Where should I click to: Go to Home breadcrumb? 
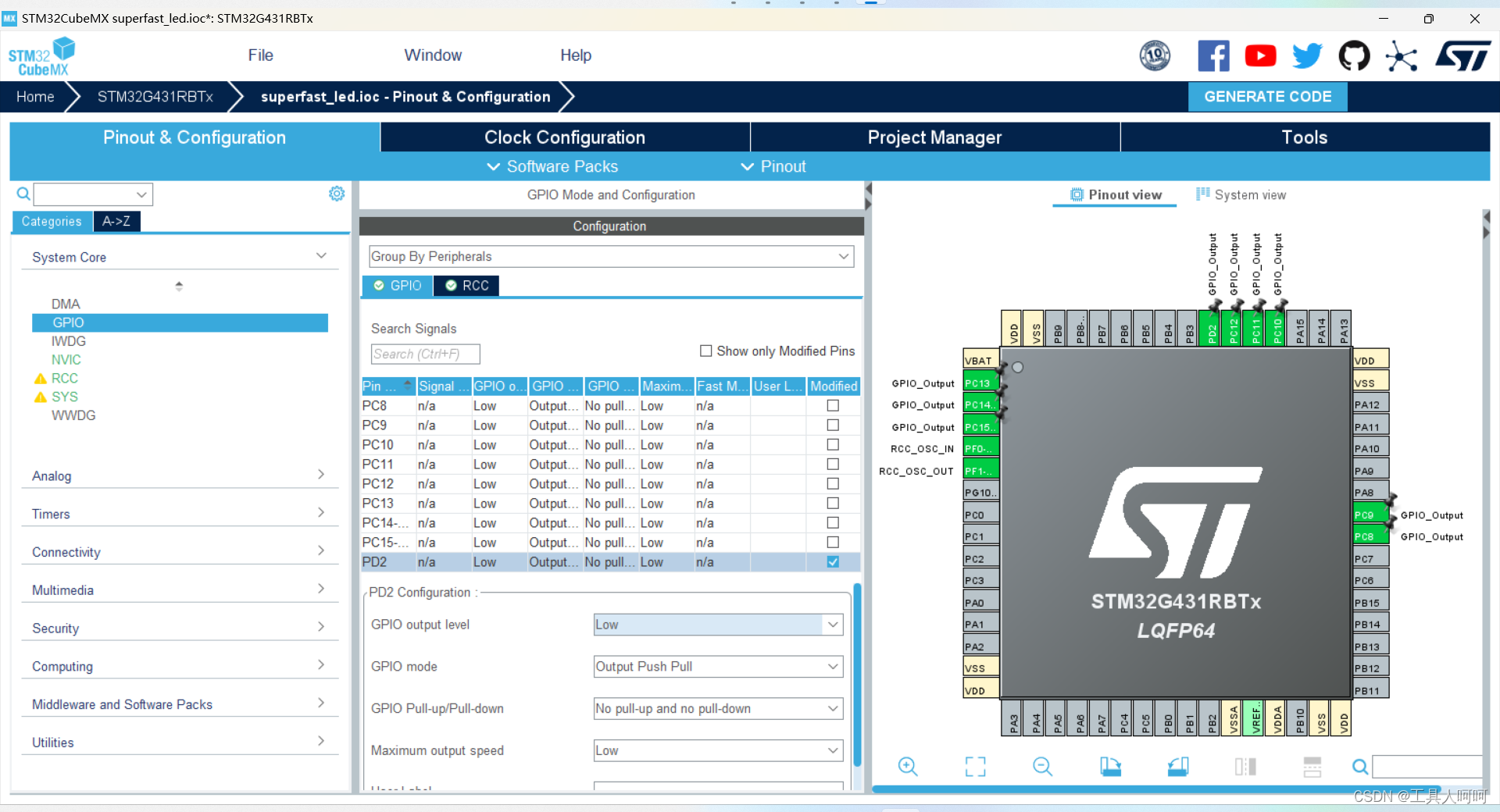35,97
